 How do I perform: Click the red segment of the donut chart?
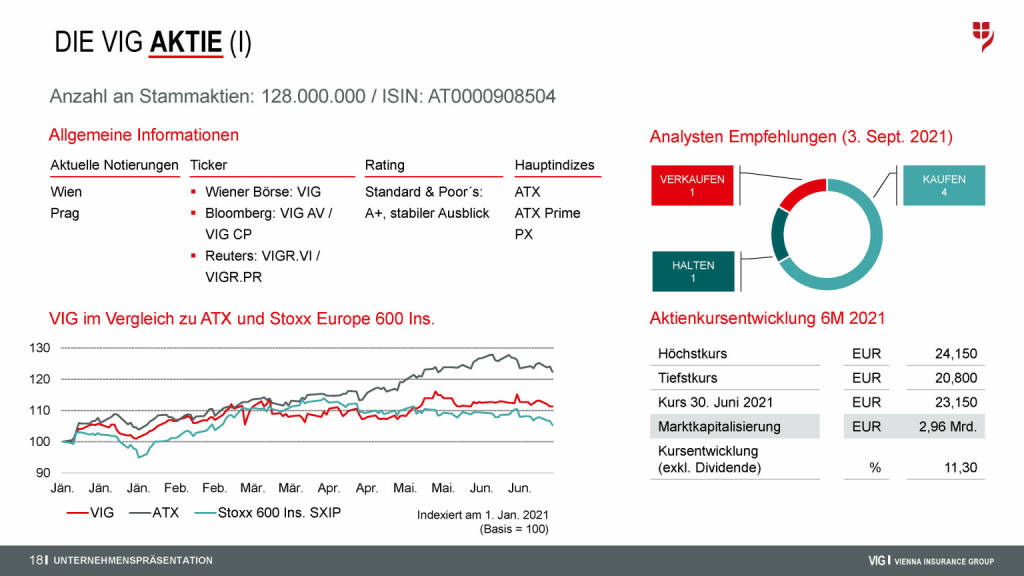(801, 193)
